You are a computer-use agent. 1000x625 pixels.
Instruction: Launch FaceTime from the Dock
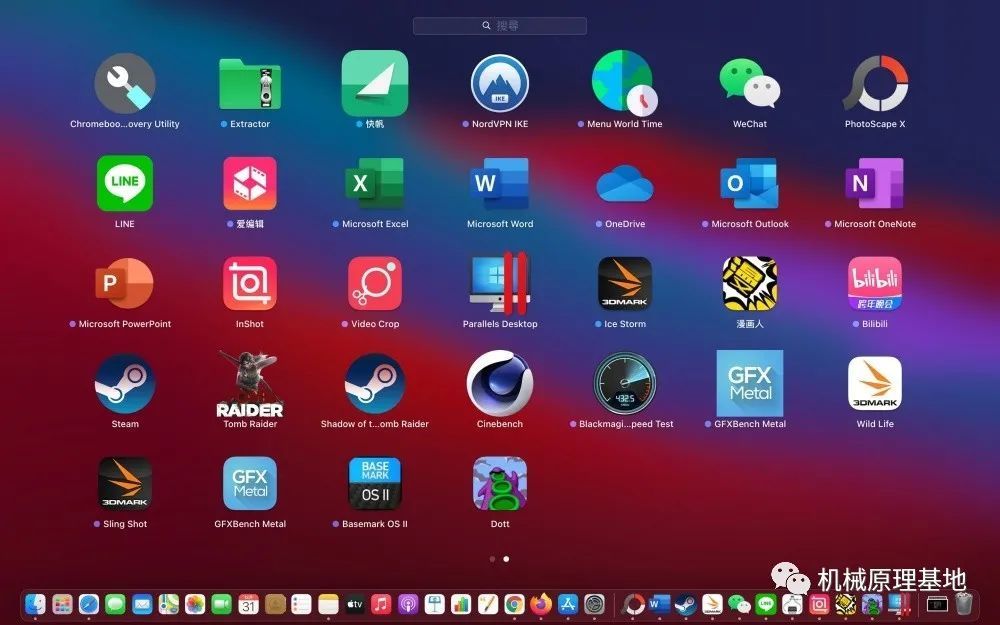tap(221, 603)
